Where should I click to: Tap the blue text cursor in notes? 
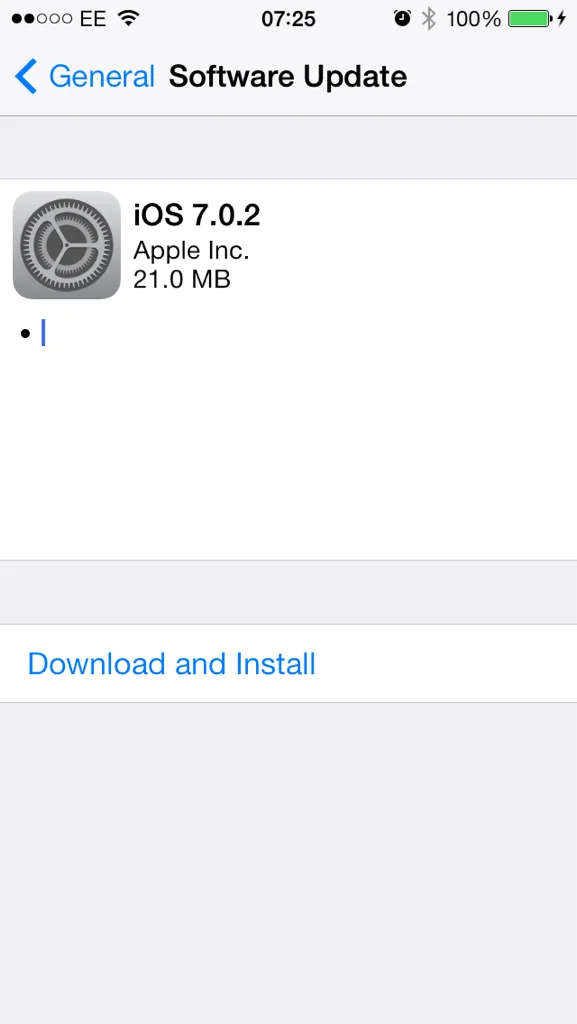43,332
